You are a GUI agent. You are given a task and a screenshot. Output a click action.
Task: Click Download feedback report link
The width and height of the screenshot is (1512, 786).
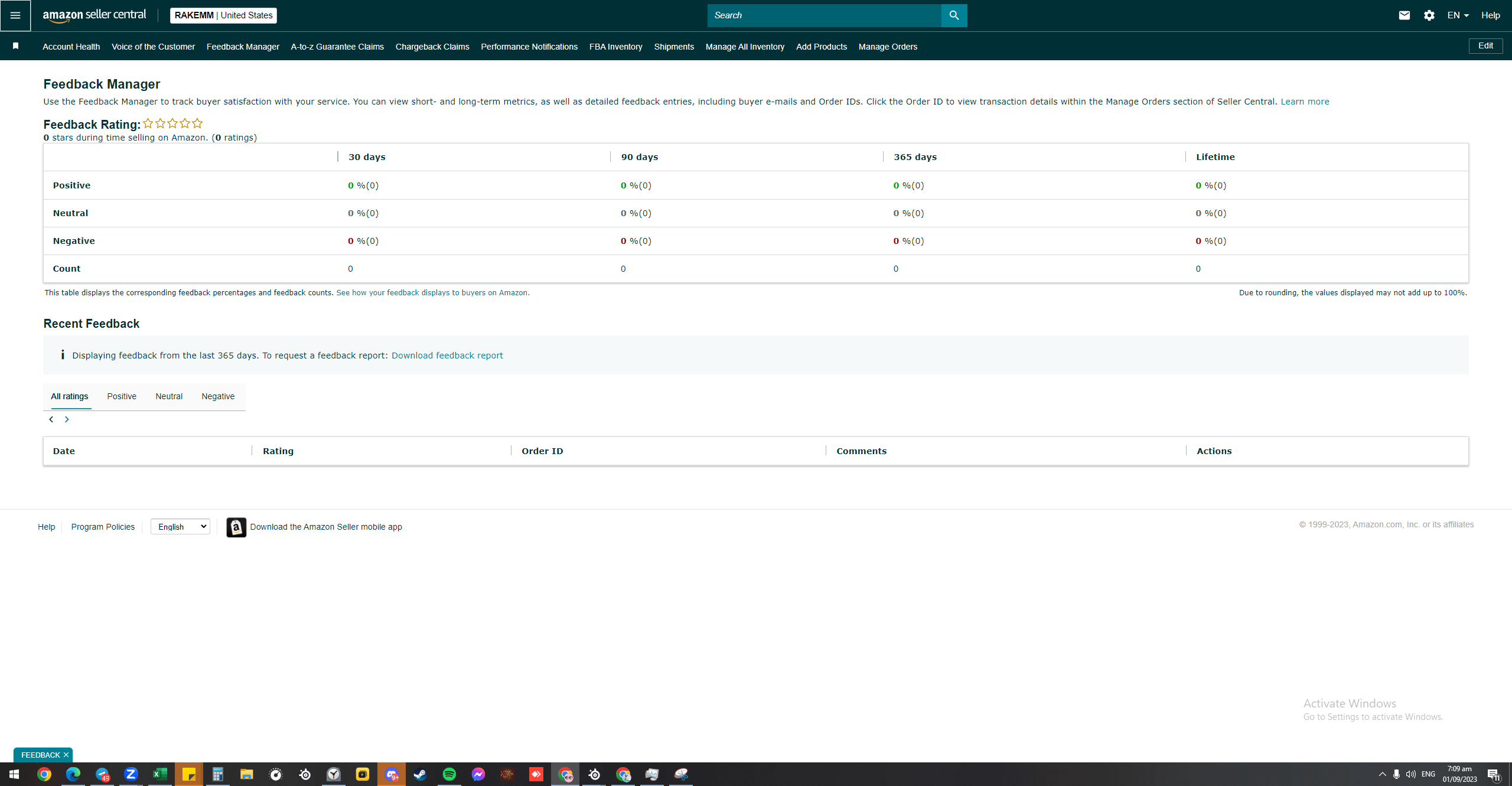point(447,356)
